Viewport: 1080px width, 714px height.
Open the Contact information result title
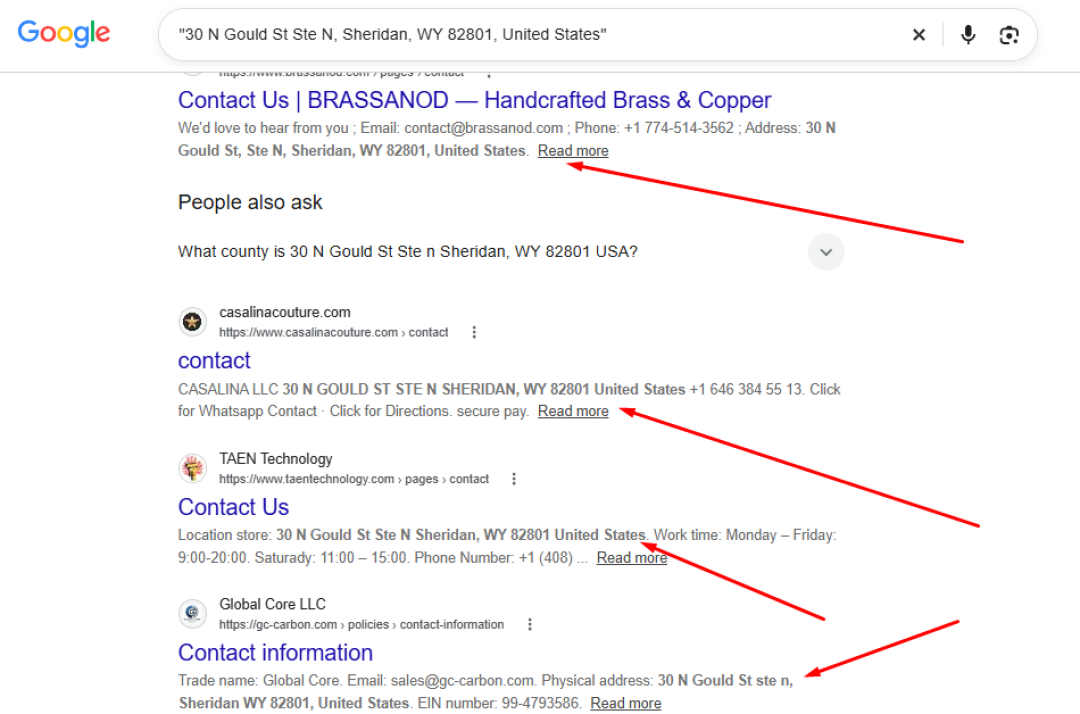coord(276,653)
